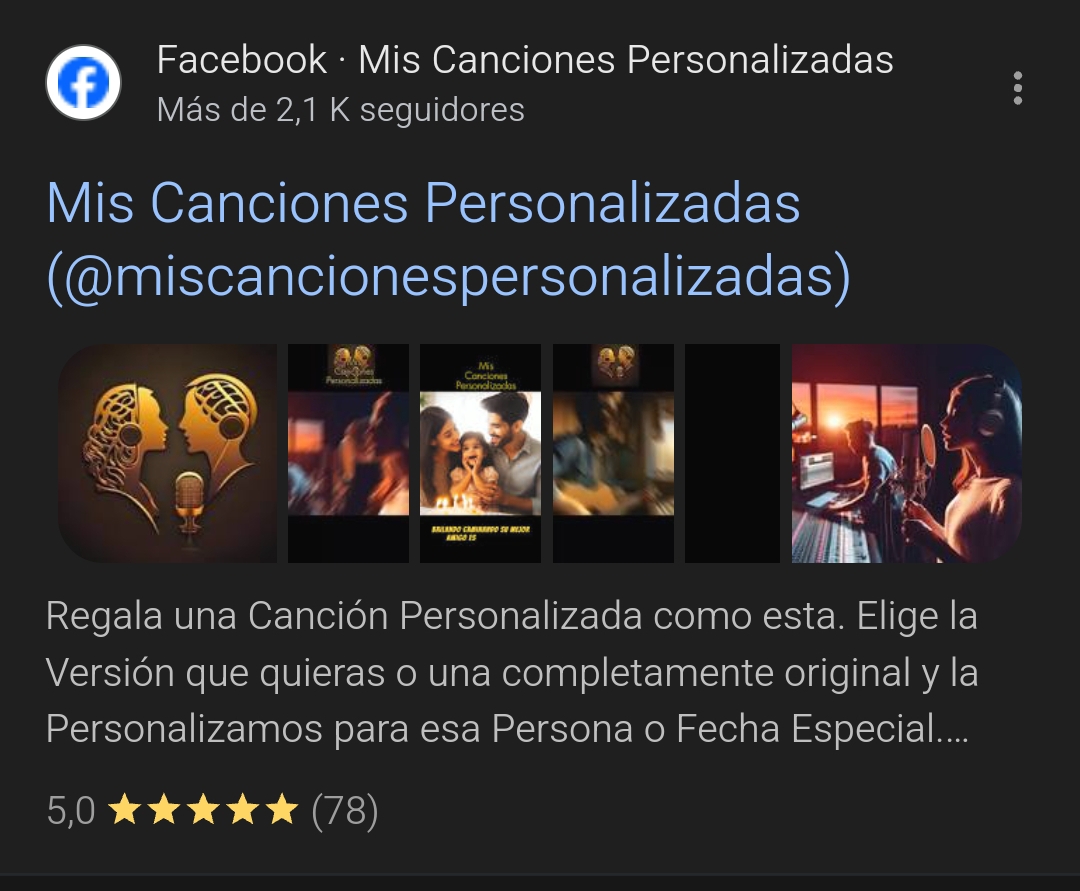1080x891 pixels.
Task: Open the family birthday cake thumbnail
Action: point(480,453)
